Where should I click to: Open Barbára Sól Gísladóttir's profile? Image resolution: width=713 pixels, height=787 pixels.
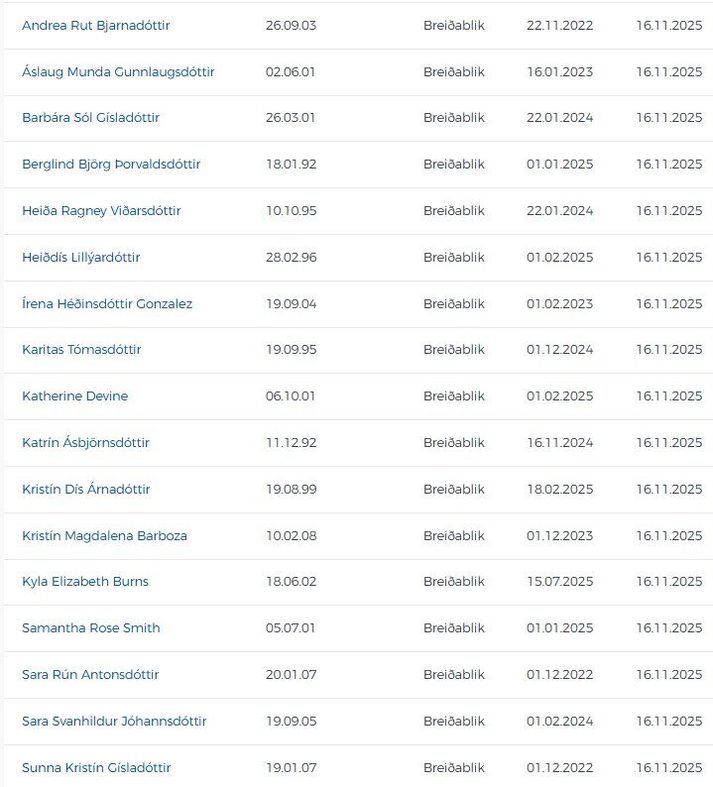(x=91, y=118)
